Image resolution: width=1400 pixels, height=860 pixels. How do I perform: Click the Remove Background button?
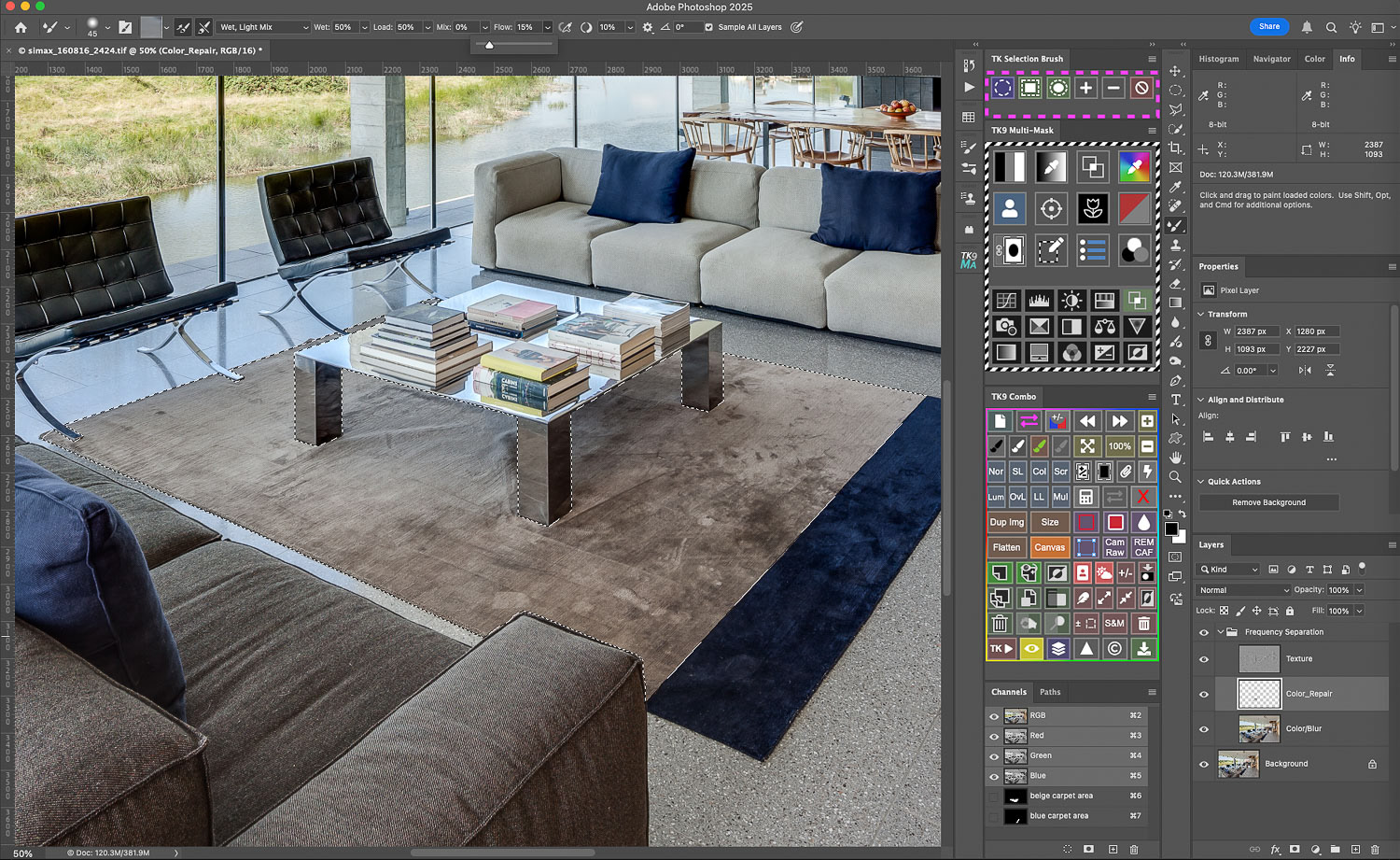pos(1268,502)
